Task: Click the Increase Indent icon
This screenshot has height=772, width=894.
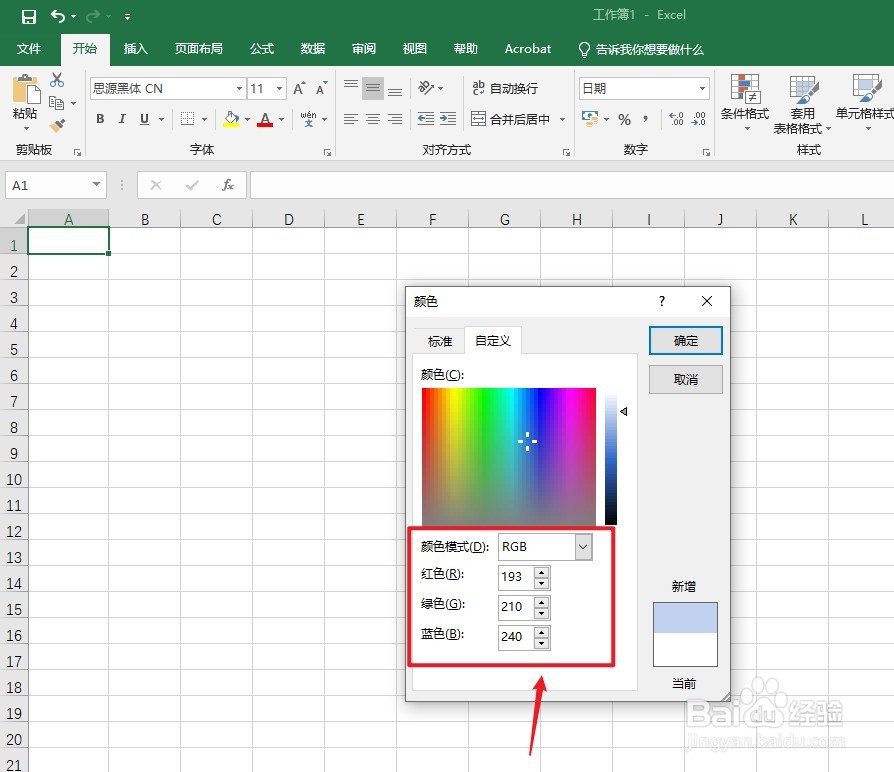Action: tap(448, 119)
